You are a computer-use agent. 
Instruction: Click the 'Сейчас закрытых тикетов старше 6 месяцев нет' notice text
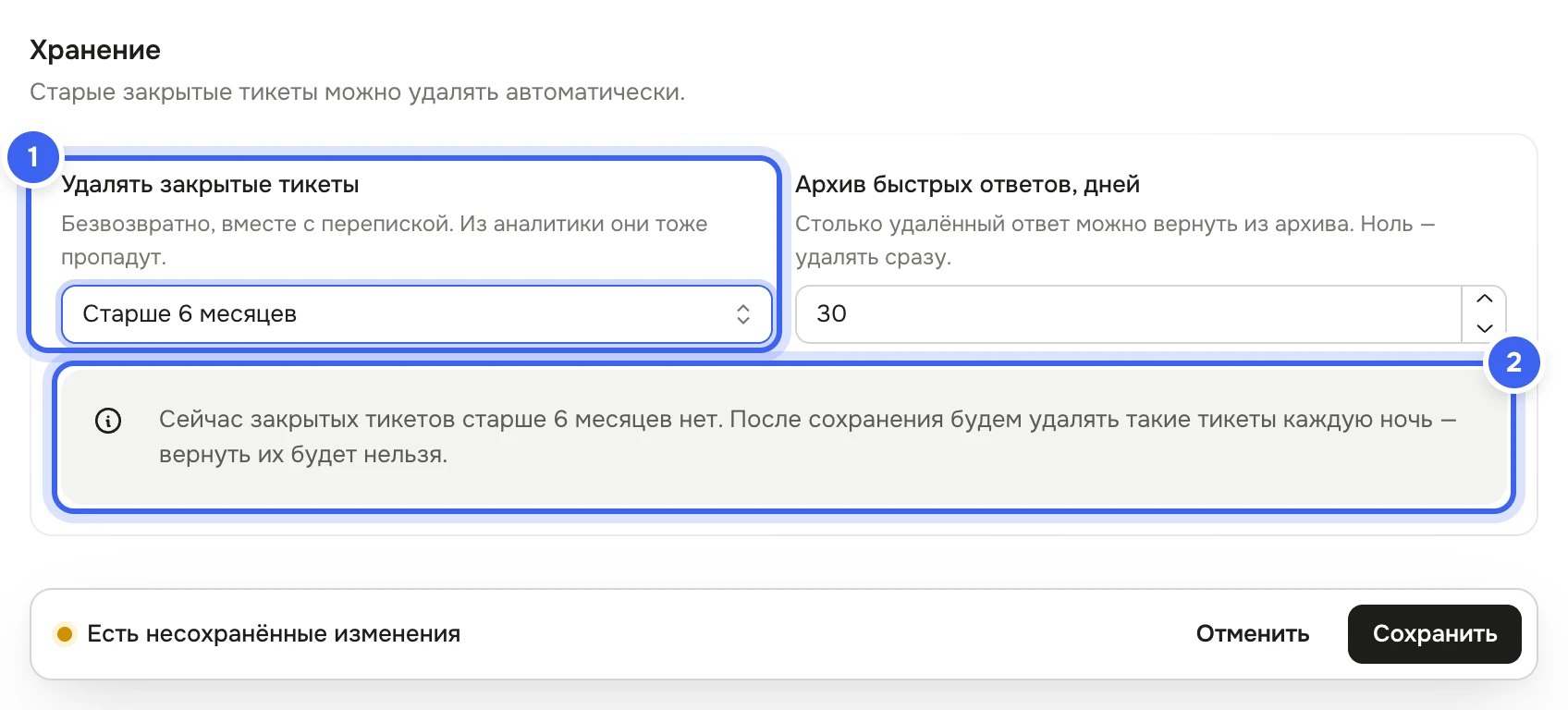tap(808, 436)
